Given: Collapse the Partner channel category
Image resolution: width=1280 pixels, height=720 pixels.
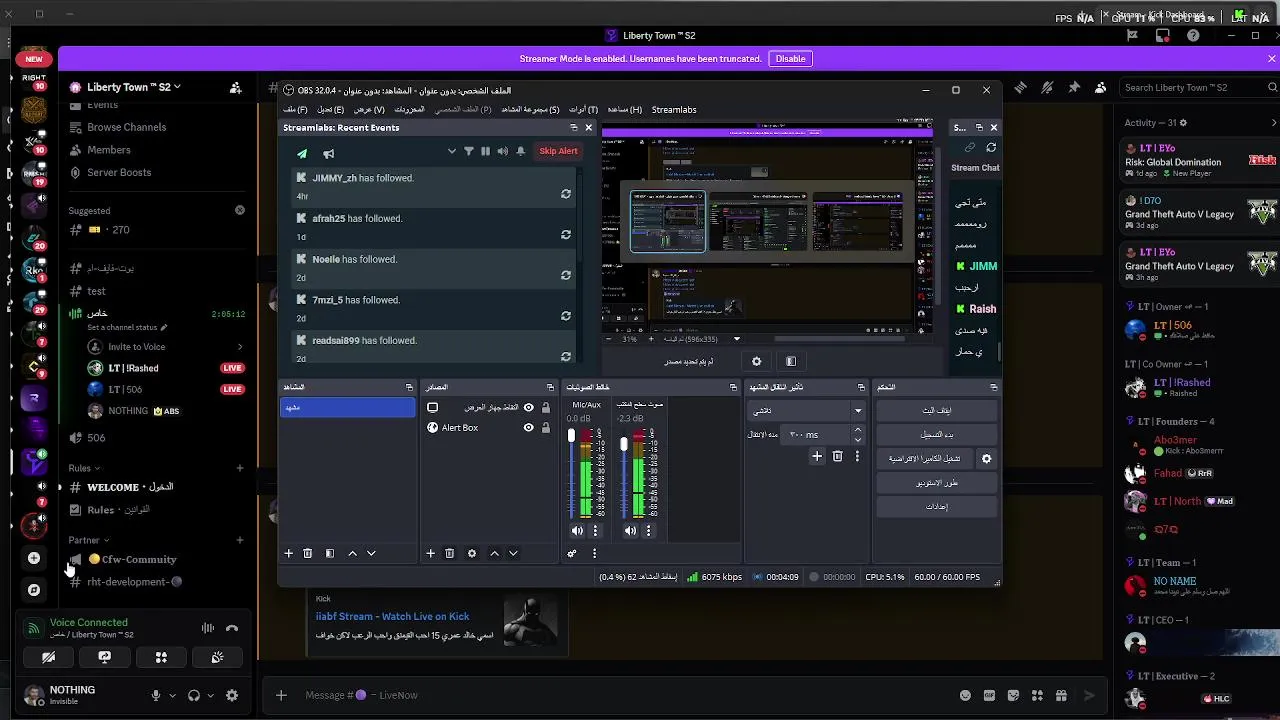Looking at the screenshot, I should pyautogui.click(x=89, y=540).
